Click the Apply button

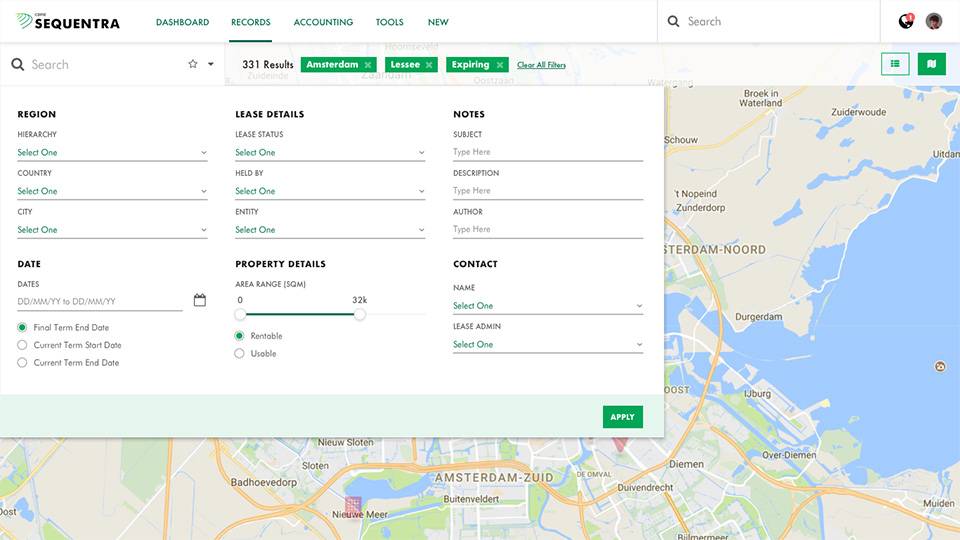[623, 417]
